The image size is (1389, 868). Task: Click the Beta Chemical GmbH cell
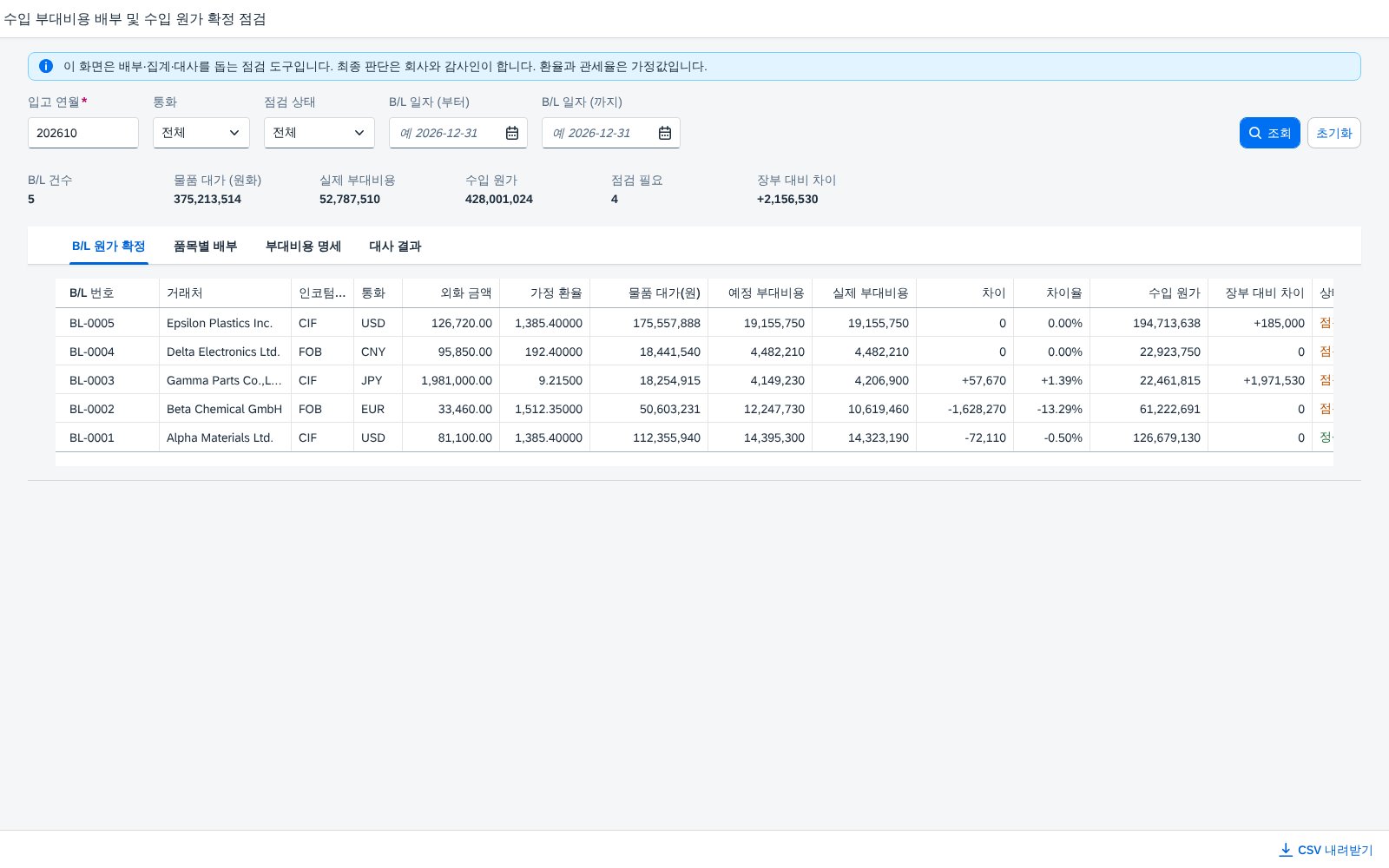(x=224, y=409)
